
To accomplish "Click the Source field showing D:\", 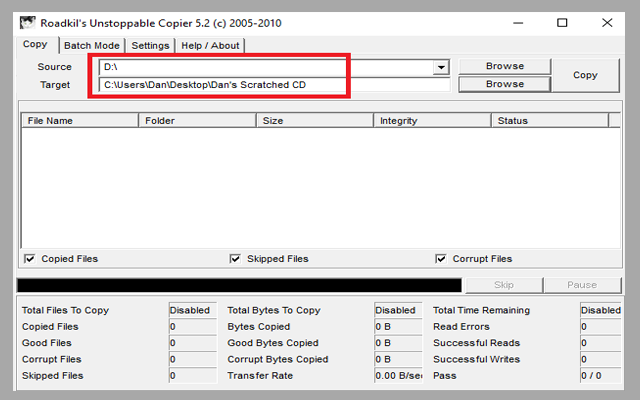I will pyautogui.click(x=266, y=67).
